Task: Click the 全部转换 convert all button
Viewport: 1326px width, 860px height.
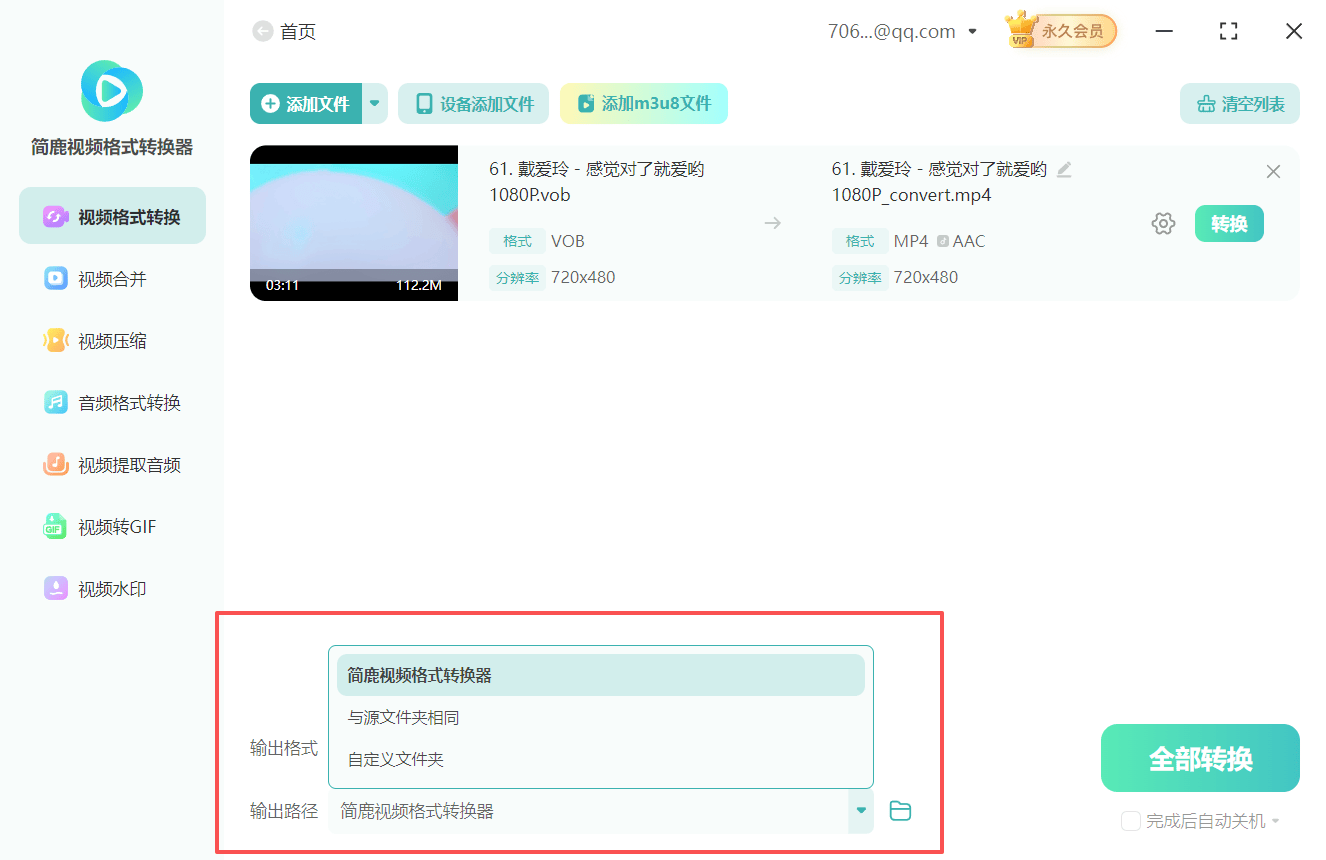Action: point(1199,758)
